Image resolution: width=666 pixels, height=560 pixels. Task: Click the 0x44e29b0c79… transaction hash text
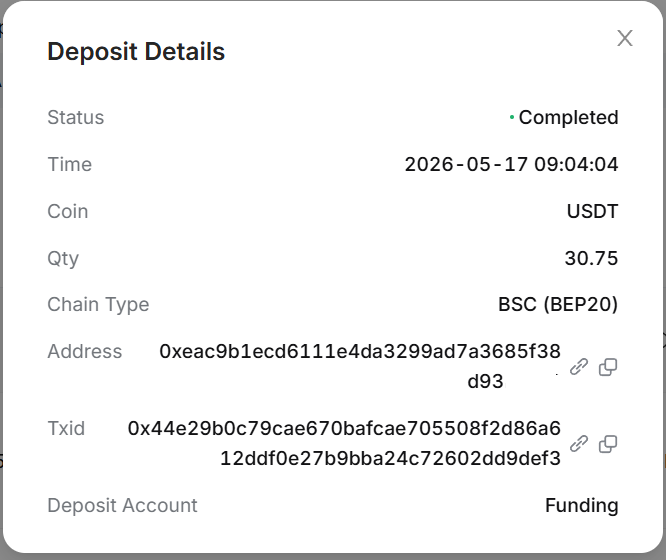[x=344, y=443]
